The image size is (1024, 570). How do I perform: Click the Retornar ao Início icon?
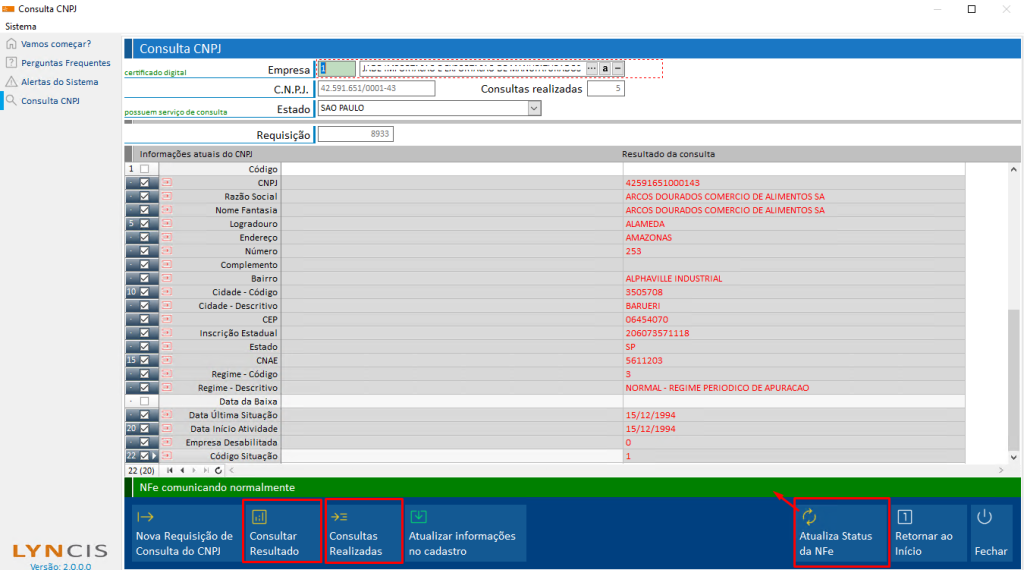[x=904, y=517]
